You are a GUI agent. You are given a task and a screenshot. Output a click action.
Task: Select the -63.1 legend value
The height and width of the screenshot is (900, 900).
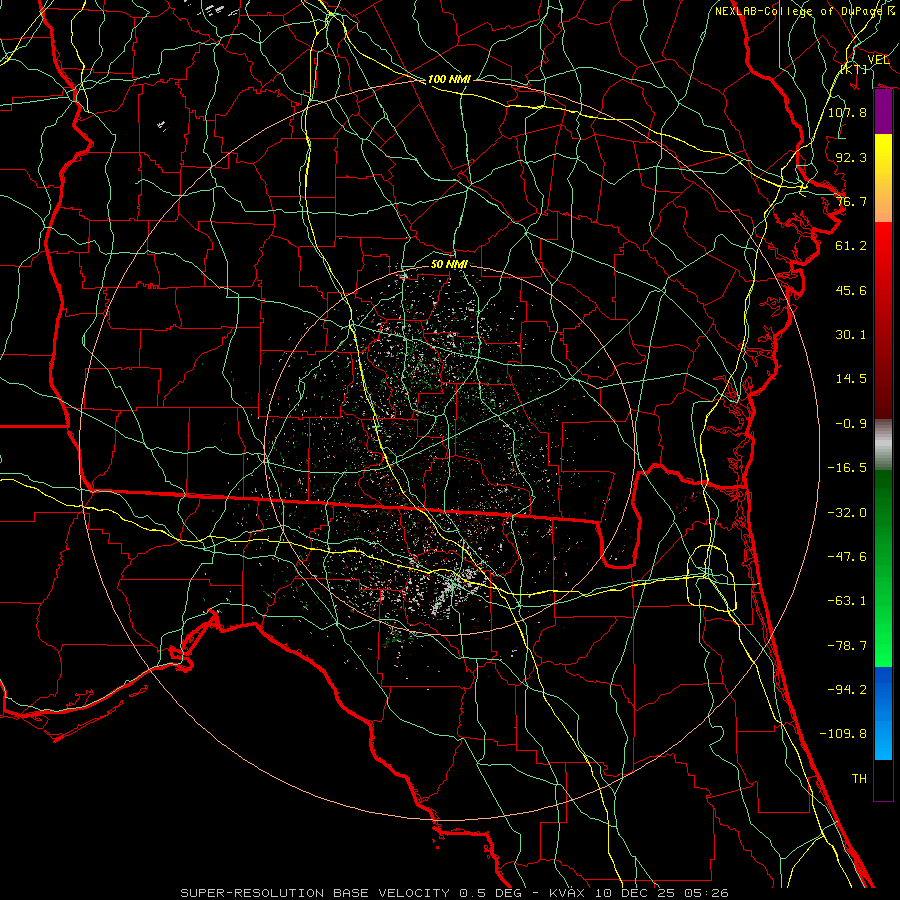coord(847,601)
